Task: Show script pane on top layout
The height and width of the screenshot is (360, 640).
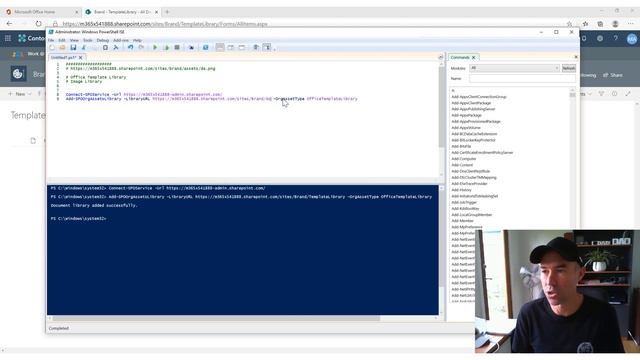Action: point(220,48)
